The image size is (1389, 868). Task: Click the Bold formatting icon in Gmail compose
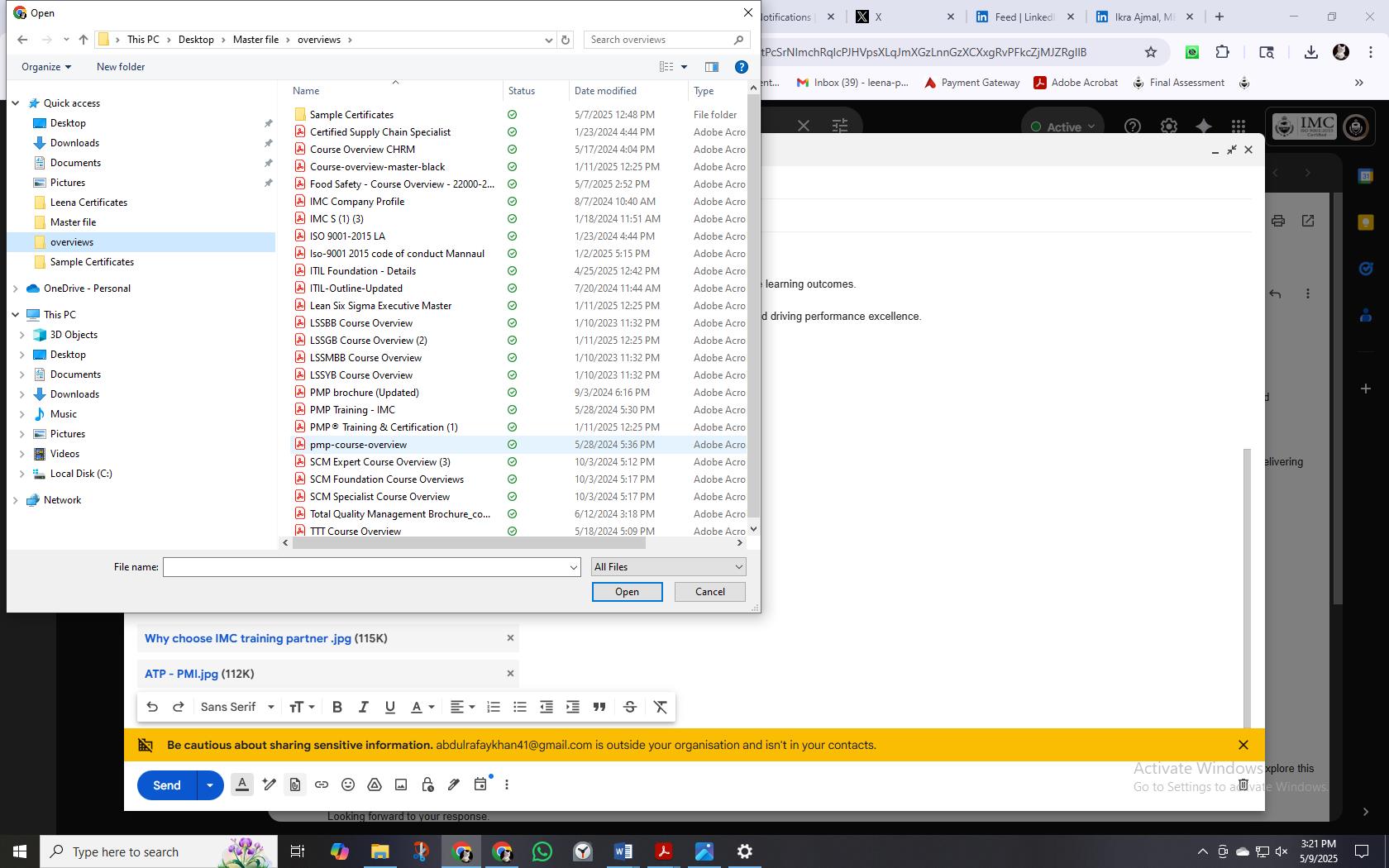pos(337,707)
